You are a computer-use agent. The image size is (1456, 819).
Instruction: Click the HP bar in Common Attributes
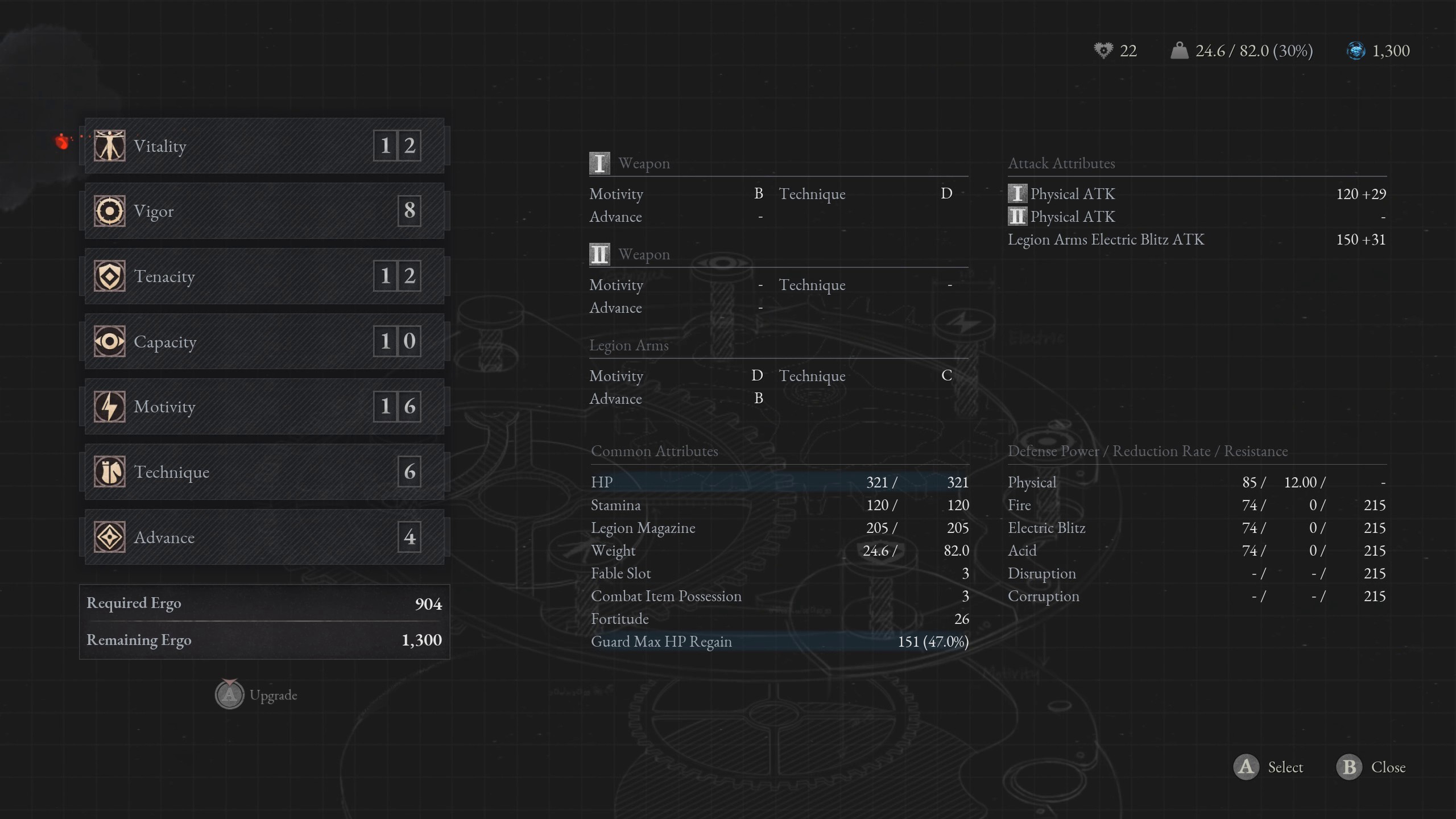pyautogui.click(x=779, y=482)
